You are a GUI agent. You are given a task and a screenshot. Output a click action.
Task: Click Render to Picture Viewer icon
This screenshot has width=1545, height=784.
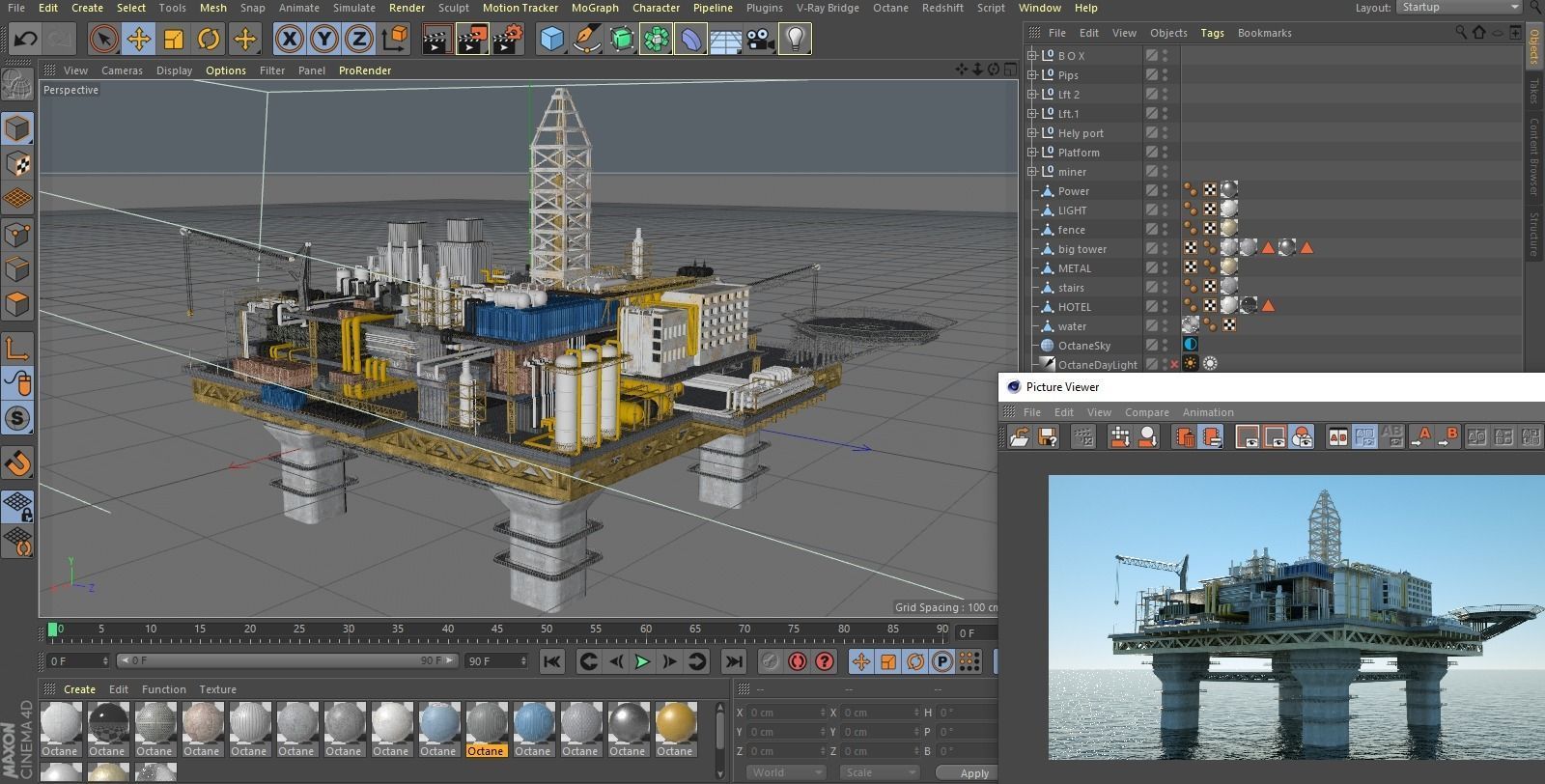pos(472,40)
